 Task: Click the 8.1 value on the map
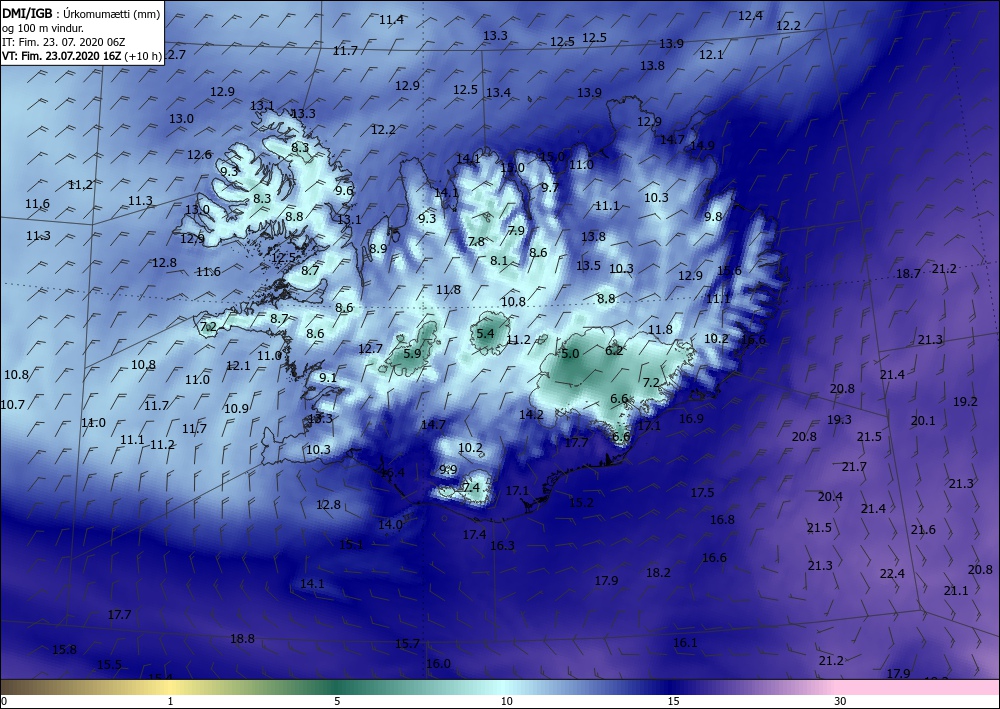coord(499,260)
